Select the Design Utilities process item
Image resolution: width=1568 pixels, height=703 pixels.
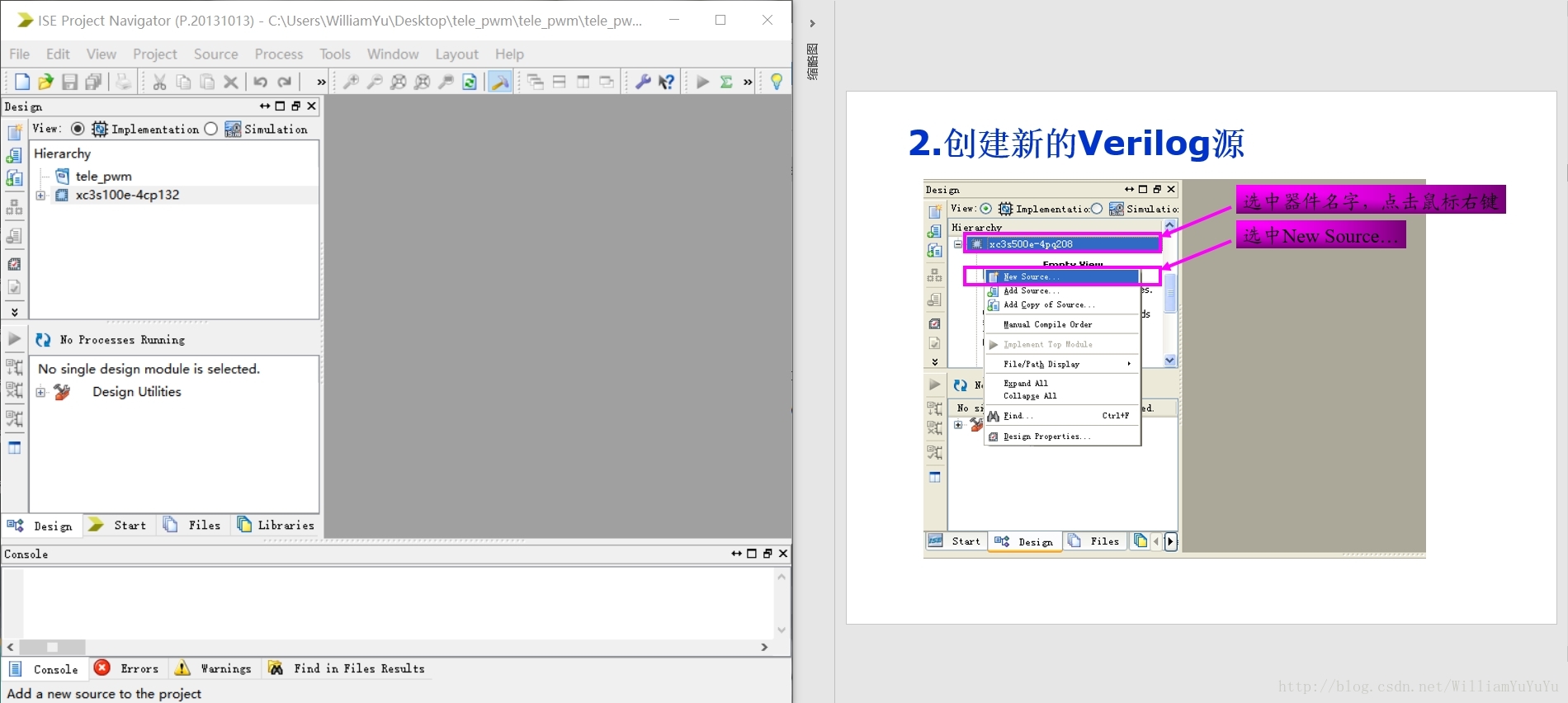137,392
